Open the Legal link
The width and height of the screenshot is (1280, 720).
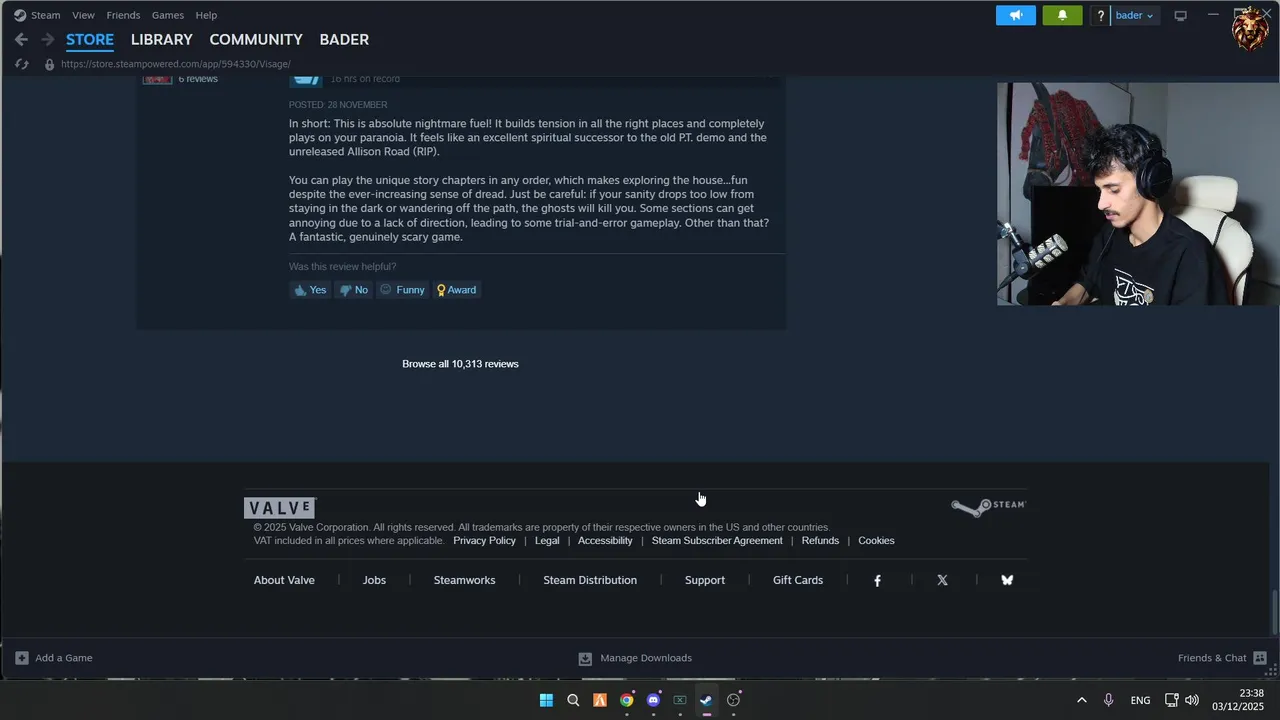coord(547,541)
